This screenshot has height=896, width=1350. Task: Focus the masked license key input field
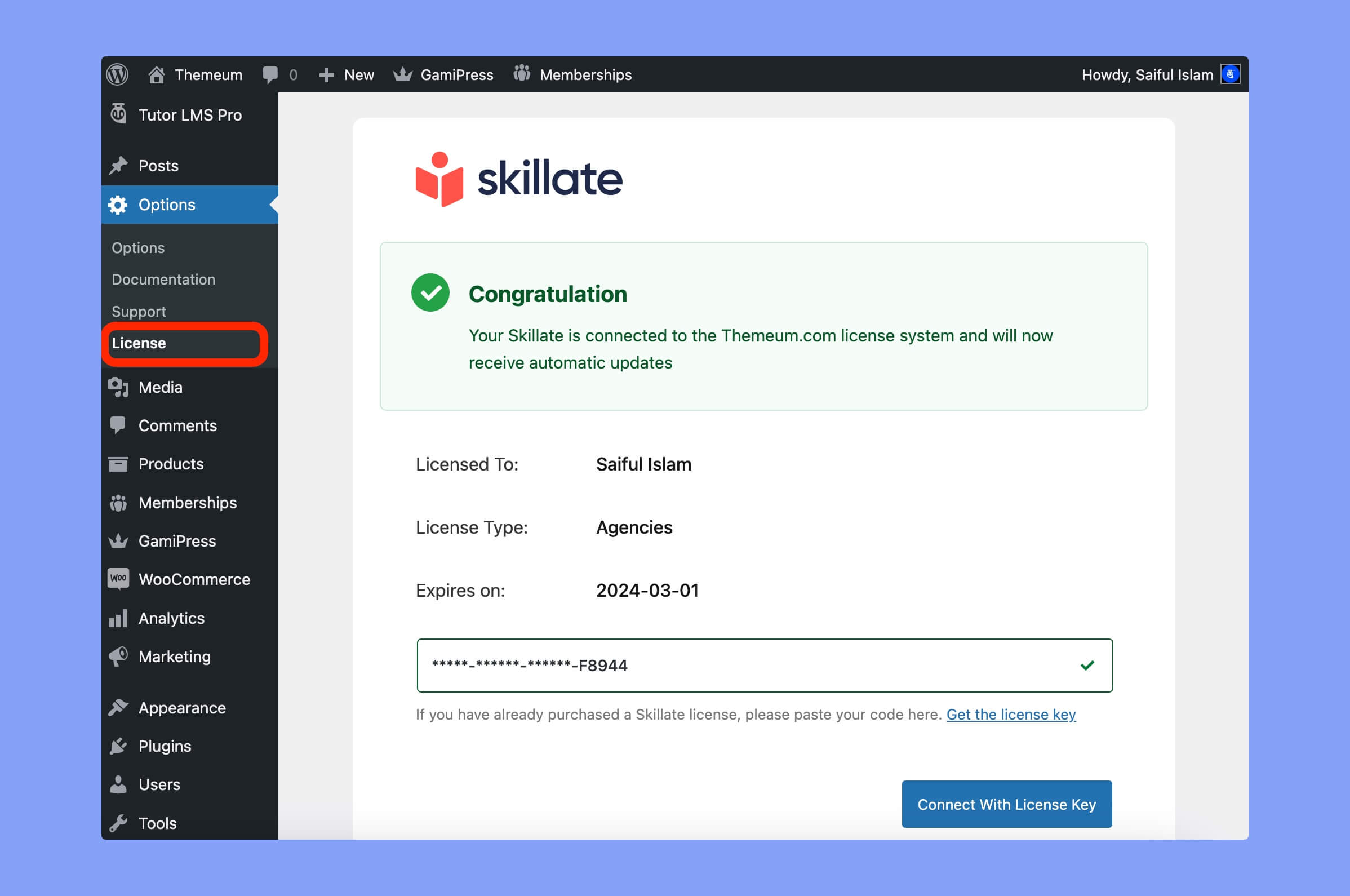coord(765,665)
